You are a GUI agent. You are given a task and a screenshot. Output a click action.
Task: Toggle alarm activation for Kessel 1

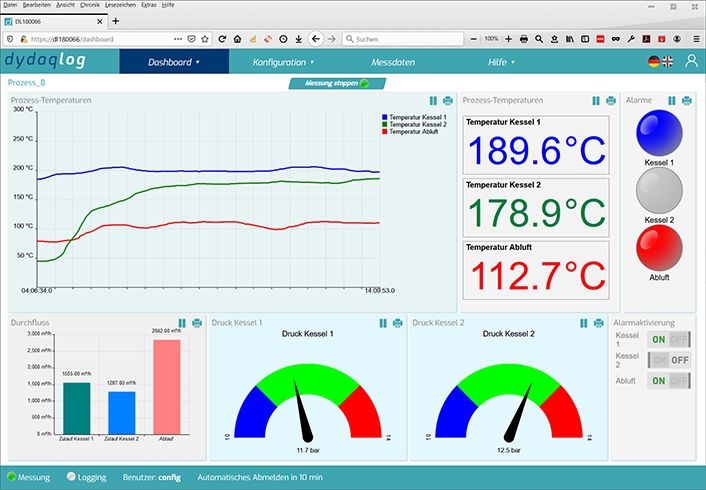click(669, 339)
